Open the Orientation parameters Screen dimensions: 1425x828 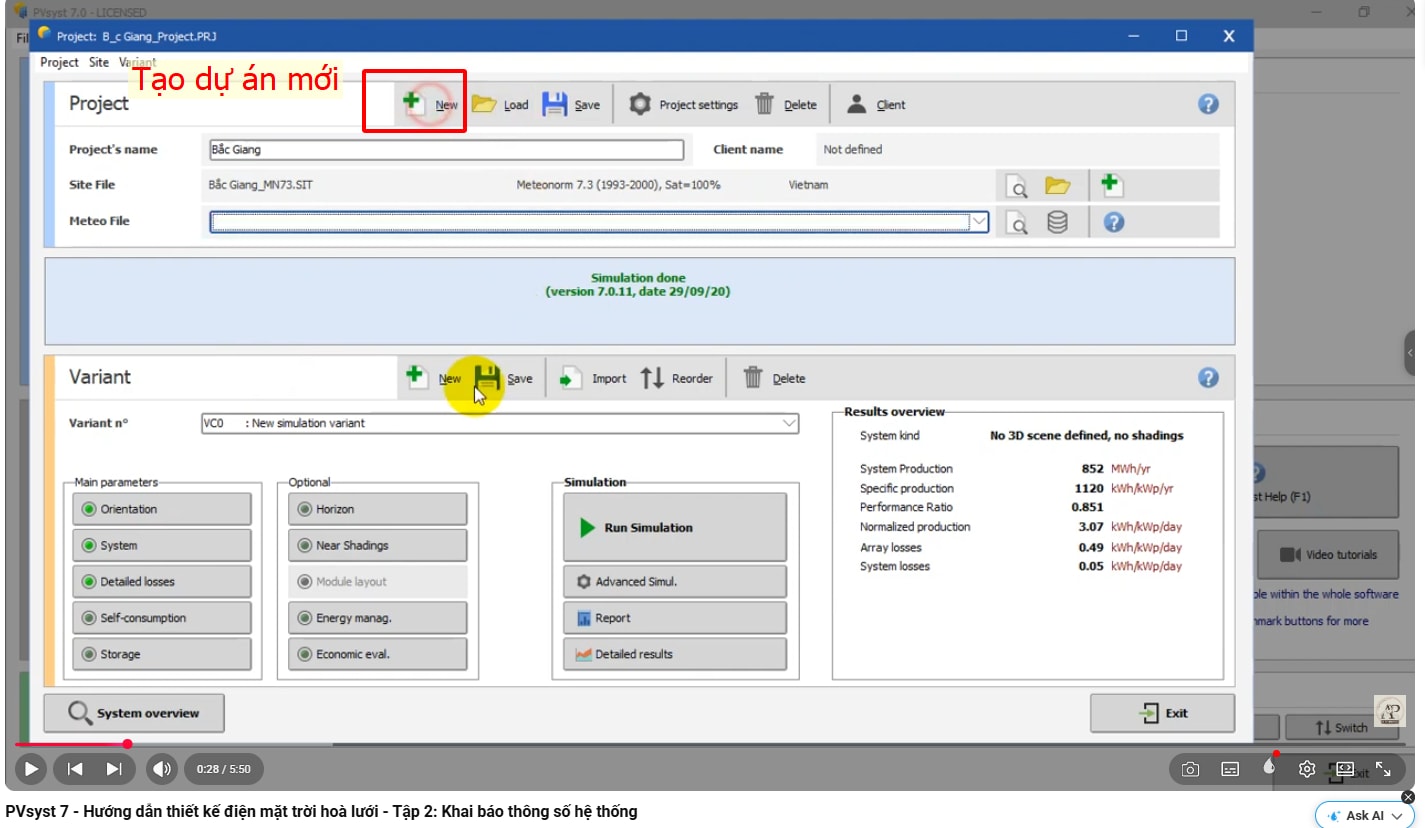tap(161, 509)
